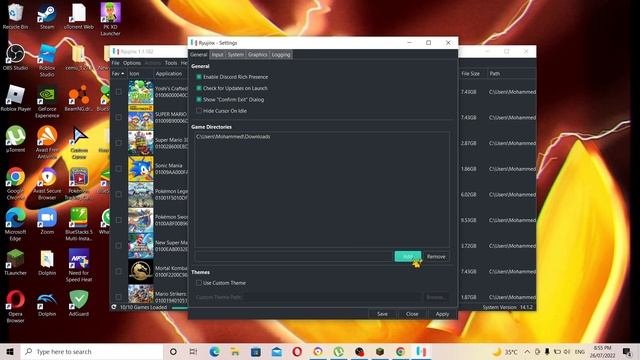Image resolution: width=640 pixels, height=360 pixels.
Task: Show hidden system tray icons chevron
Action: tap(527, 351)
